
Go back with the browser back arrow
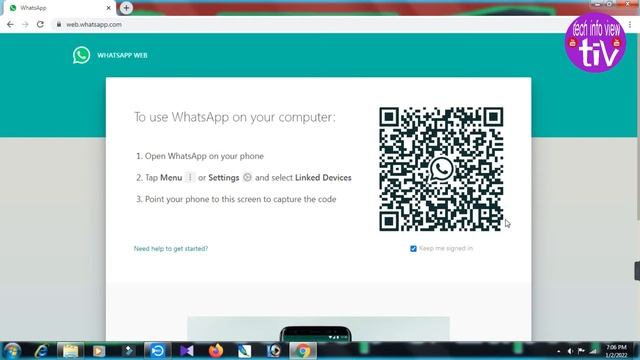click(10, 24)
